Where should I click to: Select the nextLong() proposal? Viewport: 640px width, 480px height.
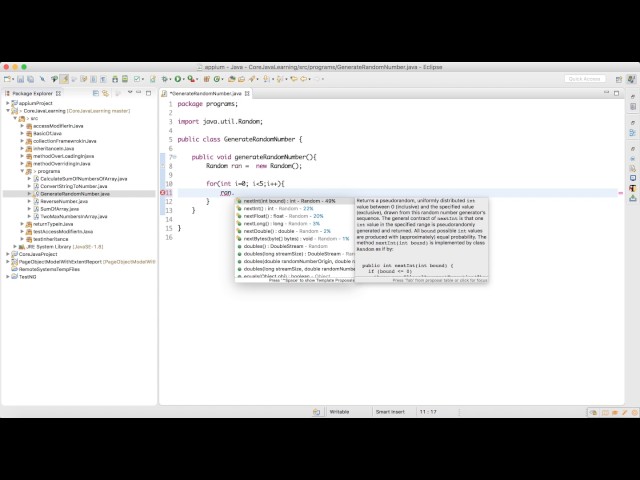(x=295, y=224)
